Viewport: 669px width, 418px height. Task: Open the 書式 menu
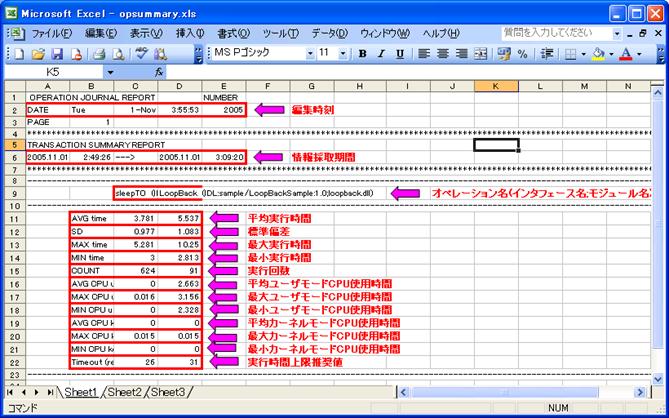click(x=233, y=33)
